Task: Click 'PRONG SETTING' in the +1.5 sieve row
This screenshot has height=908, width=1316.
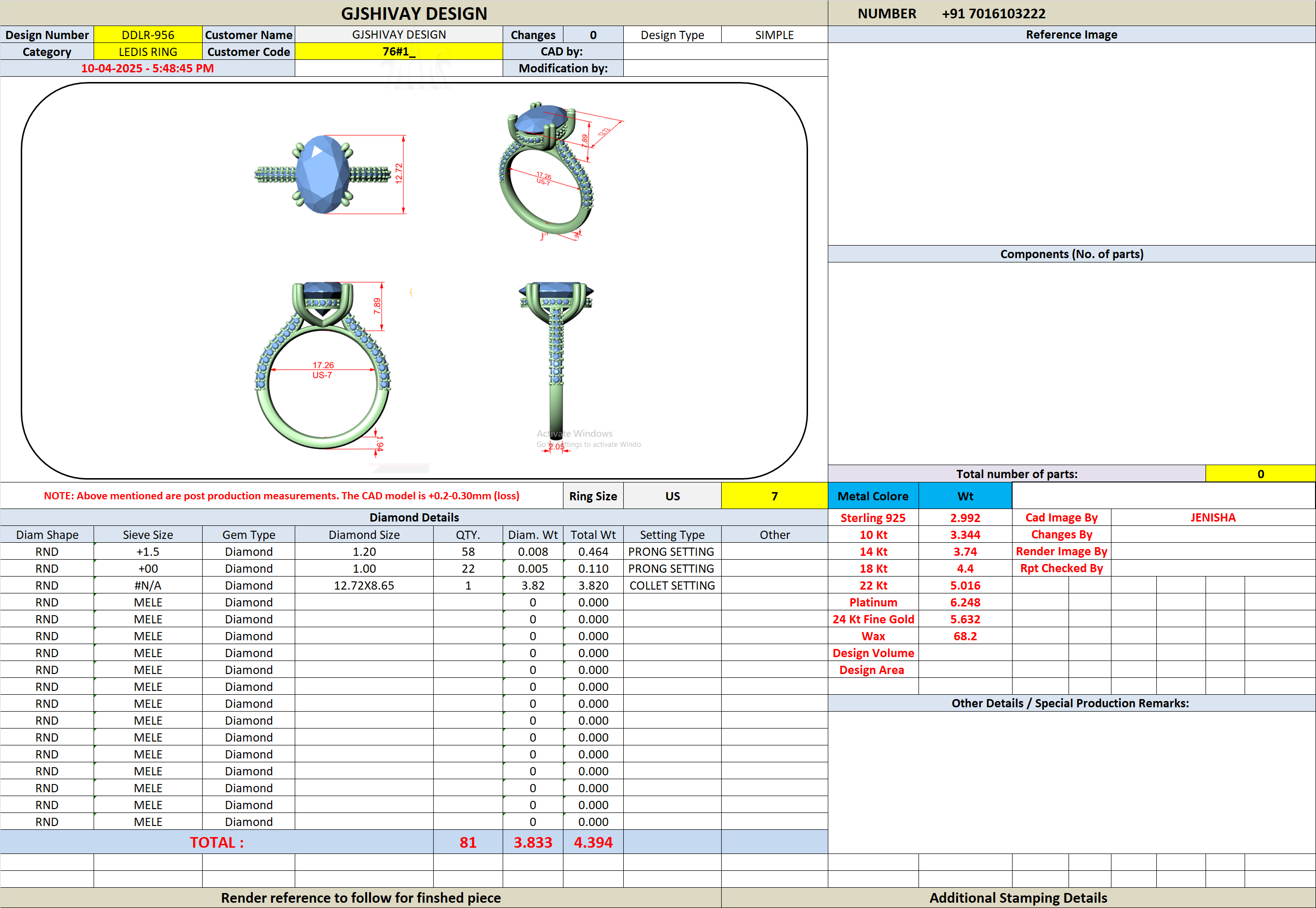Action: [x=672, y=552]
